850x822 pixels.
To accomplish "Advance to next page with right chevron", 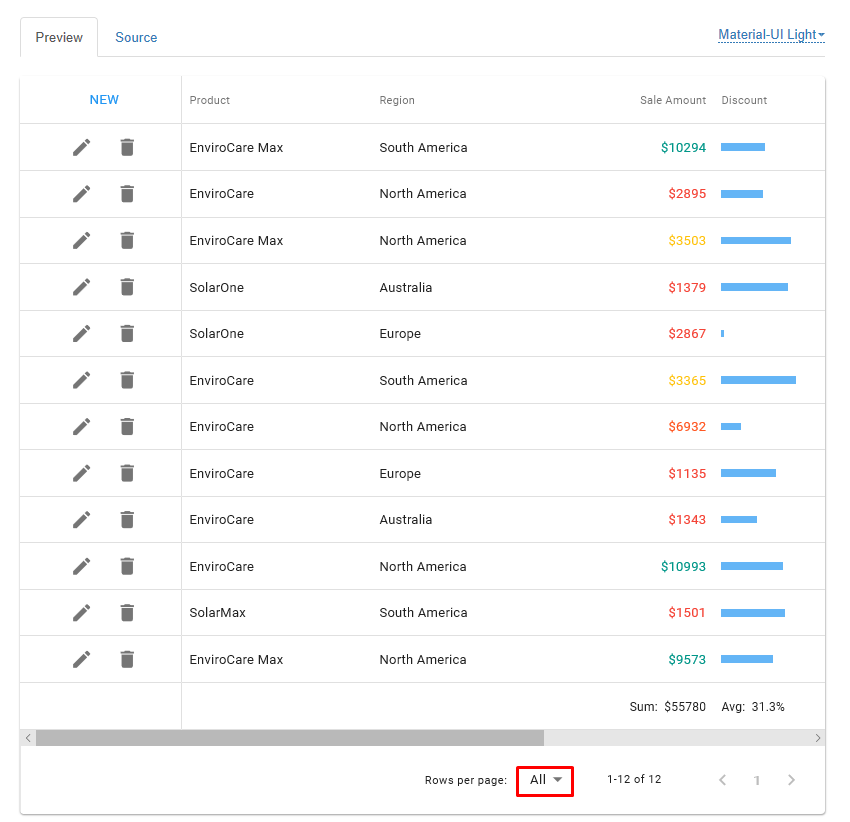I will point(791,780).
